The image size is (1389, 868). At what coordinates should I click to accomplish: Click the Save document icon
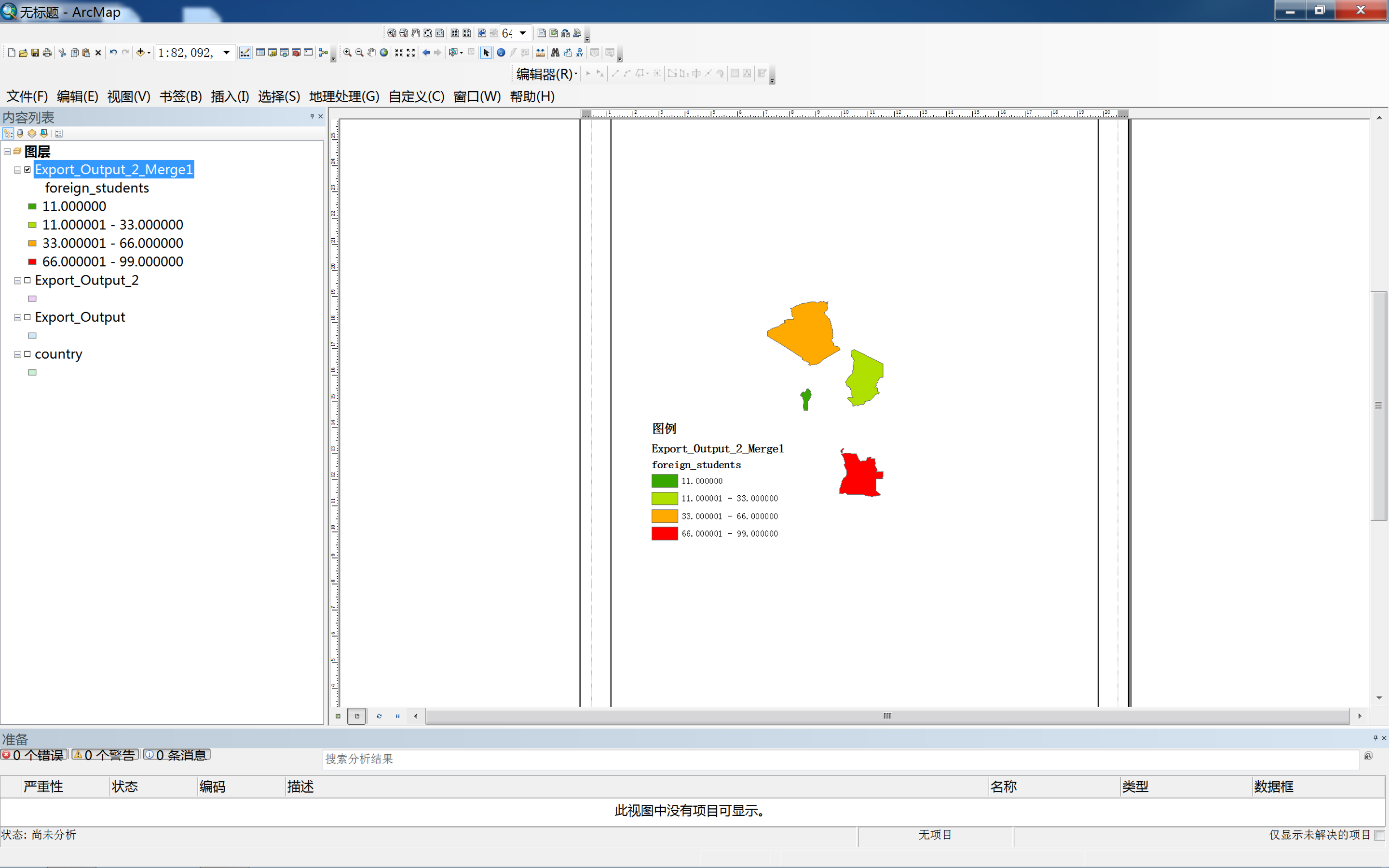coord(35,53)
